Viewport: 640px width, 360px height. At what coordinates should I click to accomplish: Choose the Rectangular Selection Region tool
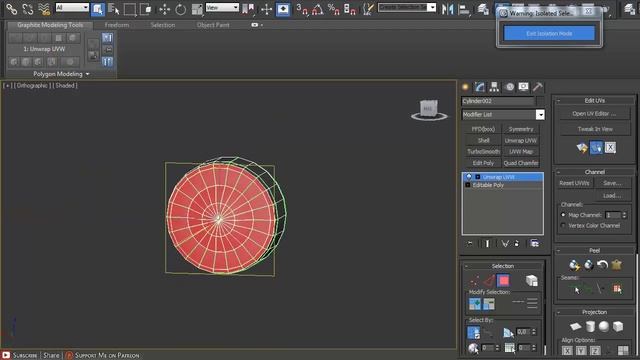coord(129,9)
